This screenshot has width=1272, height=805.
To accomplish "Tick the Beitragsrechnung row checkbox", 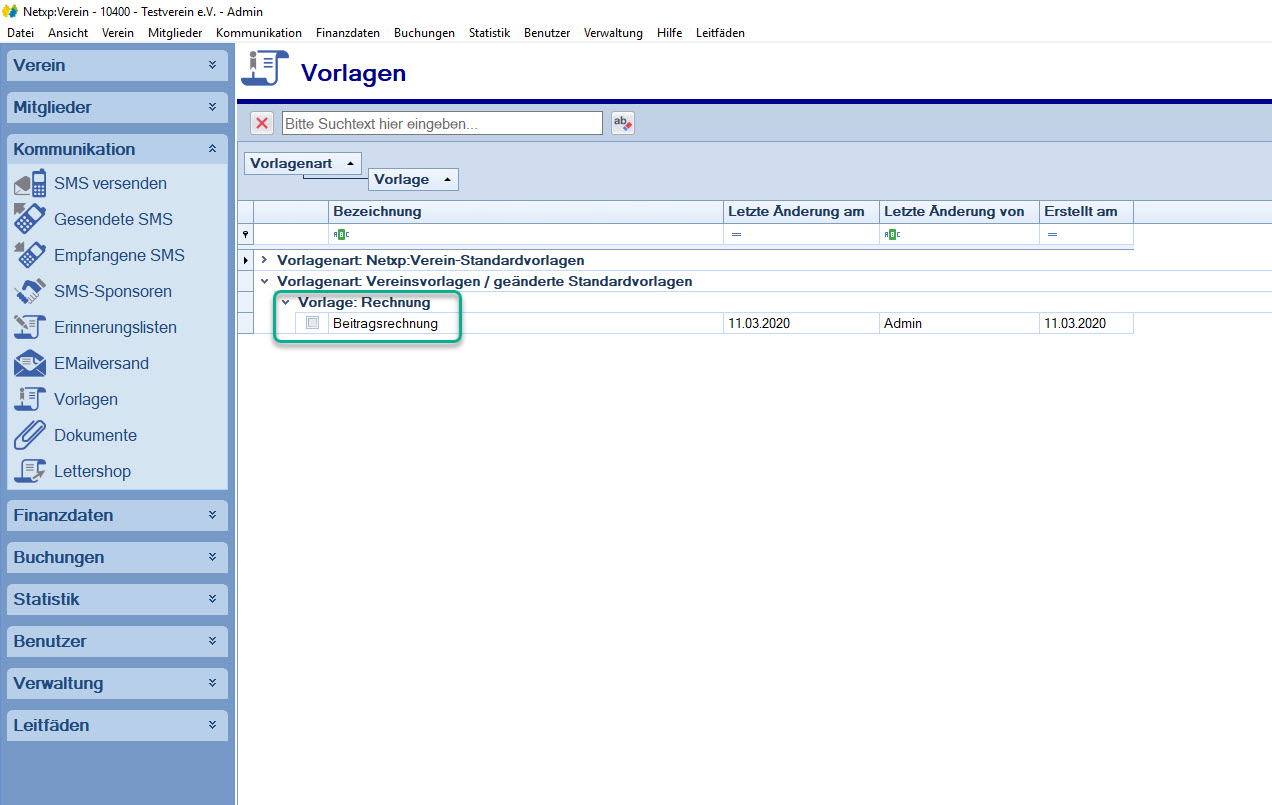I will pos(312,323).
